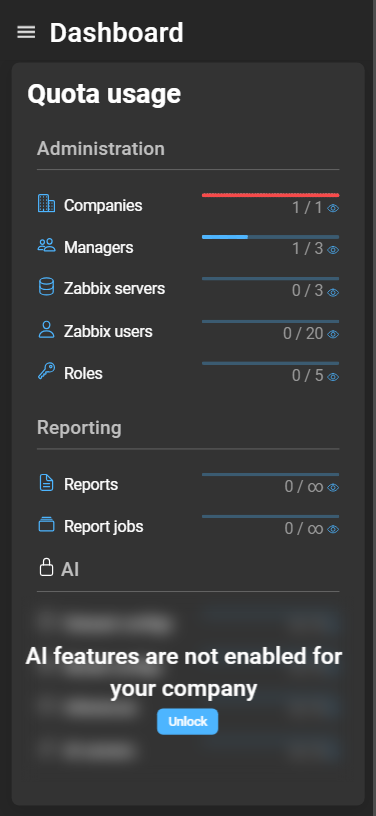Click the Zabbix users quota progress bar
The image size is (376, 816).
point(270,322)
